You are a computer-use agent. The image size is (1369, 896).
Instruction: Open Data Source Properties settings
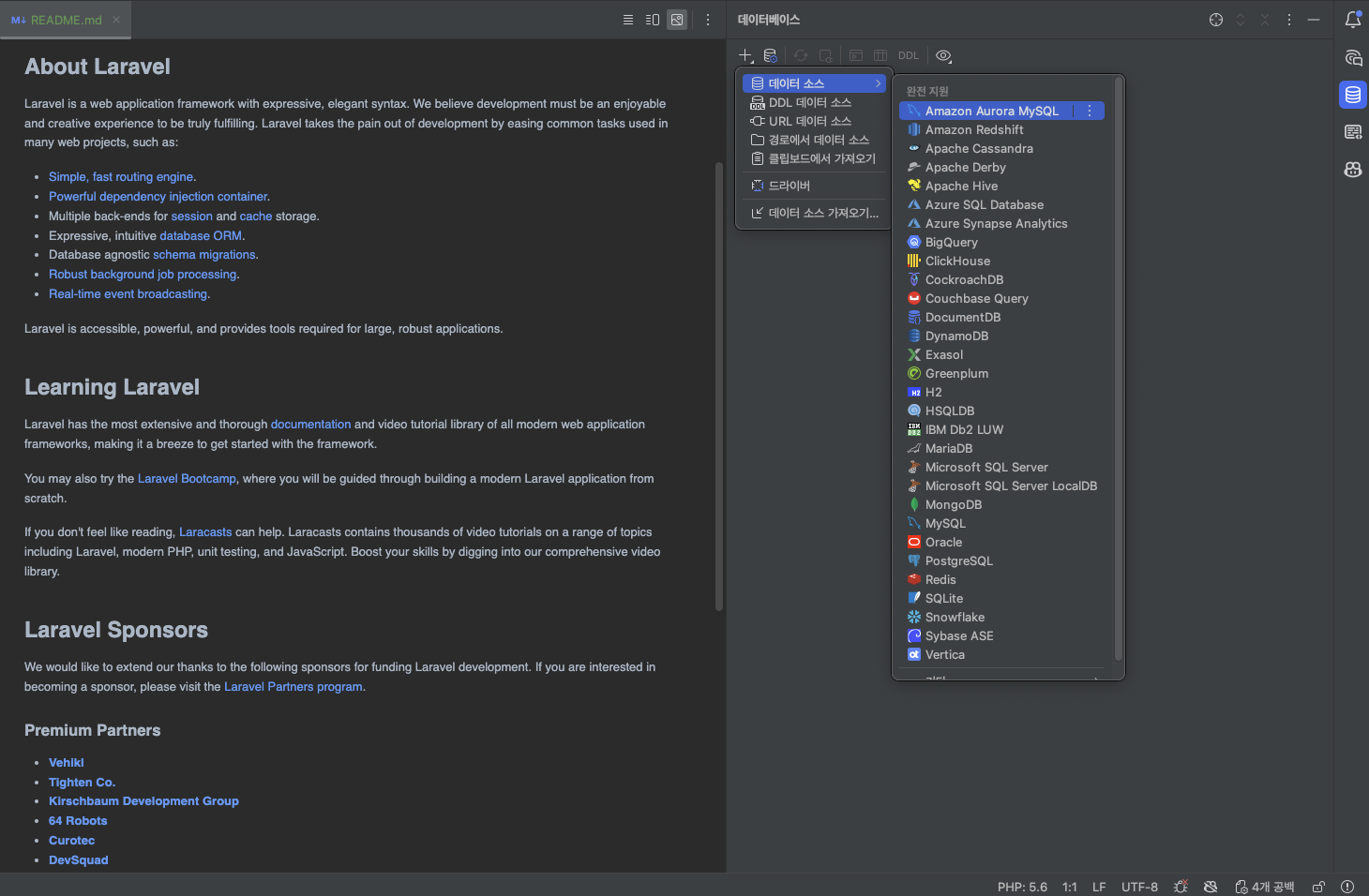pyautogui.click(x=770, y=55)
